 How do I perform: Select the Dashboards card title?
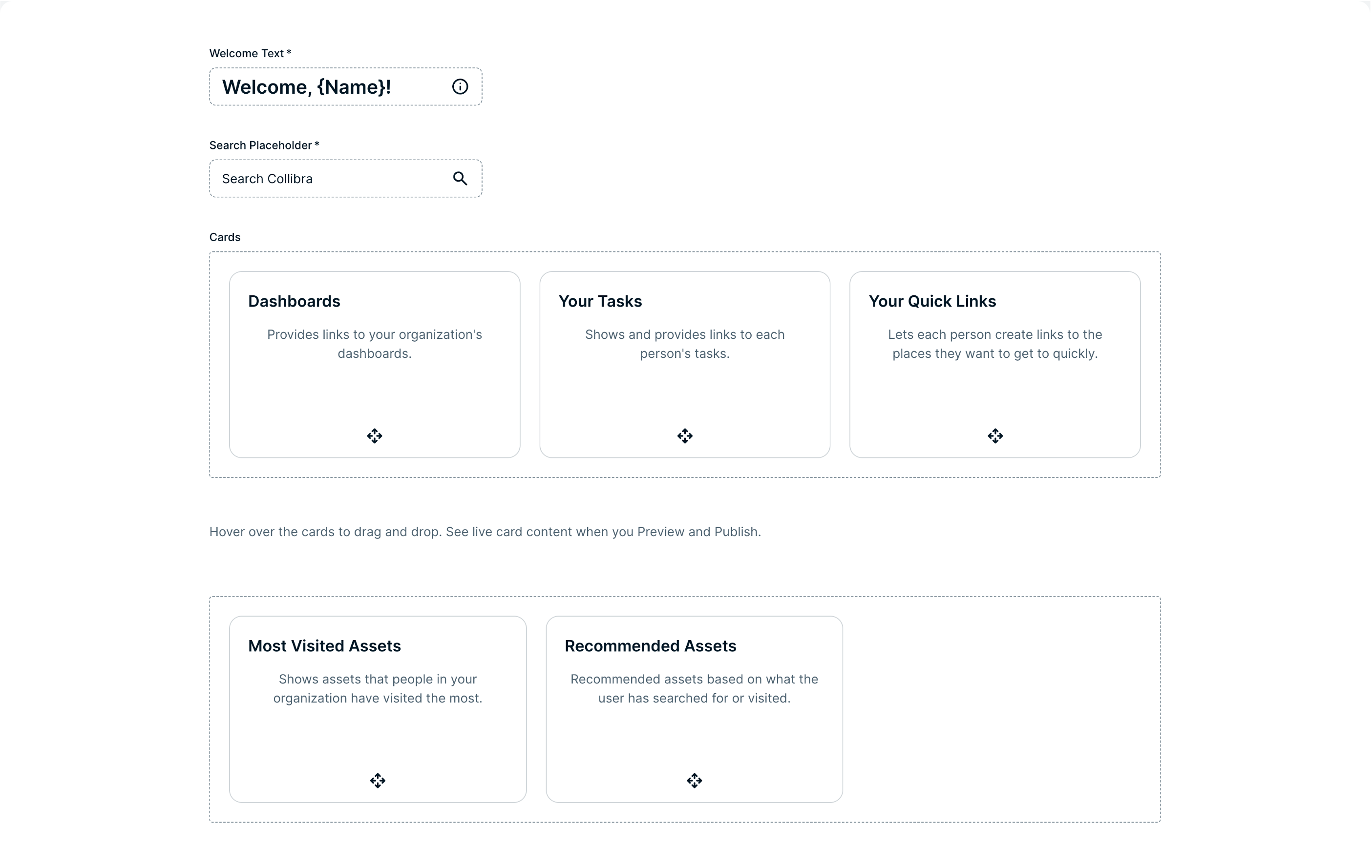[294, 301]
